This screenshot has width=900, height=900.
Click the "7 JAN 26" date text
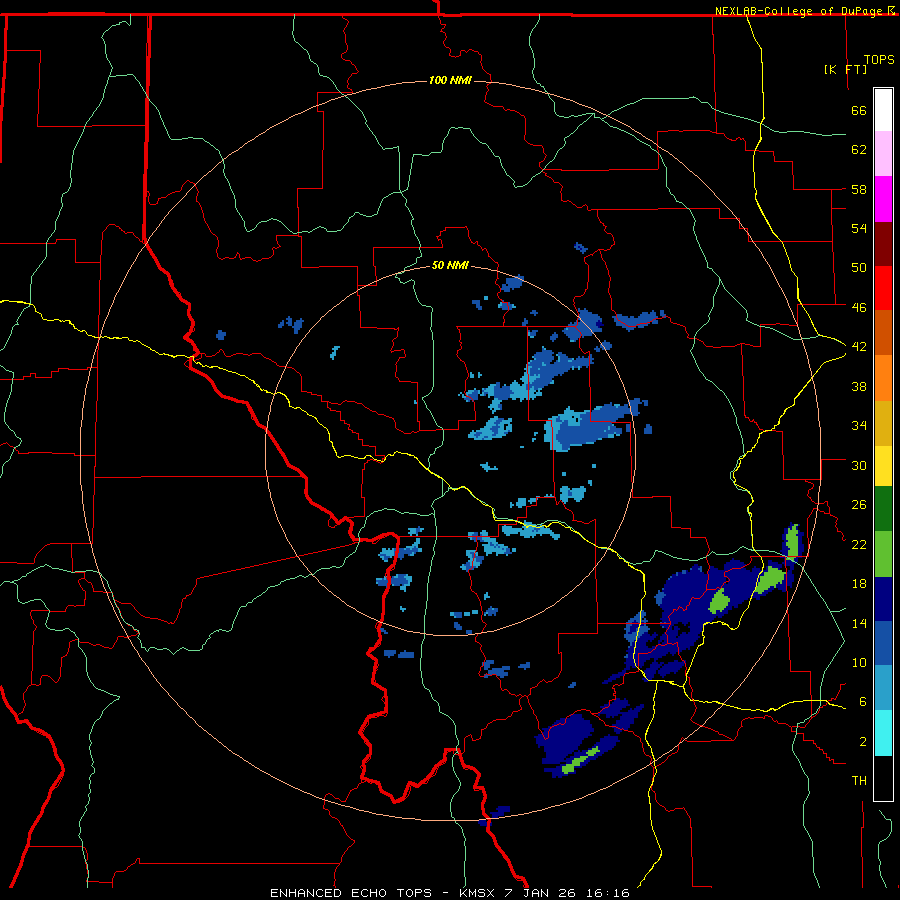tap(541, 893)
